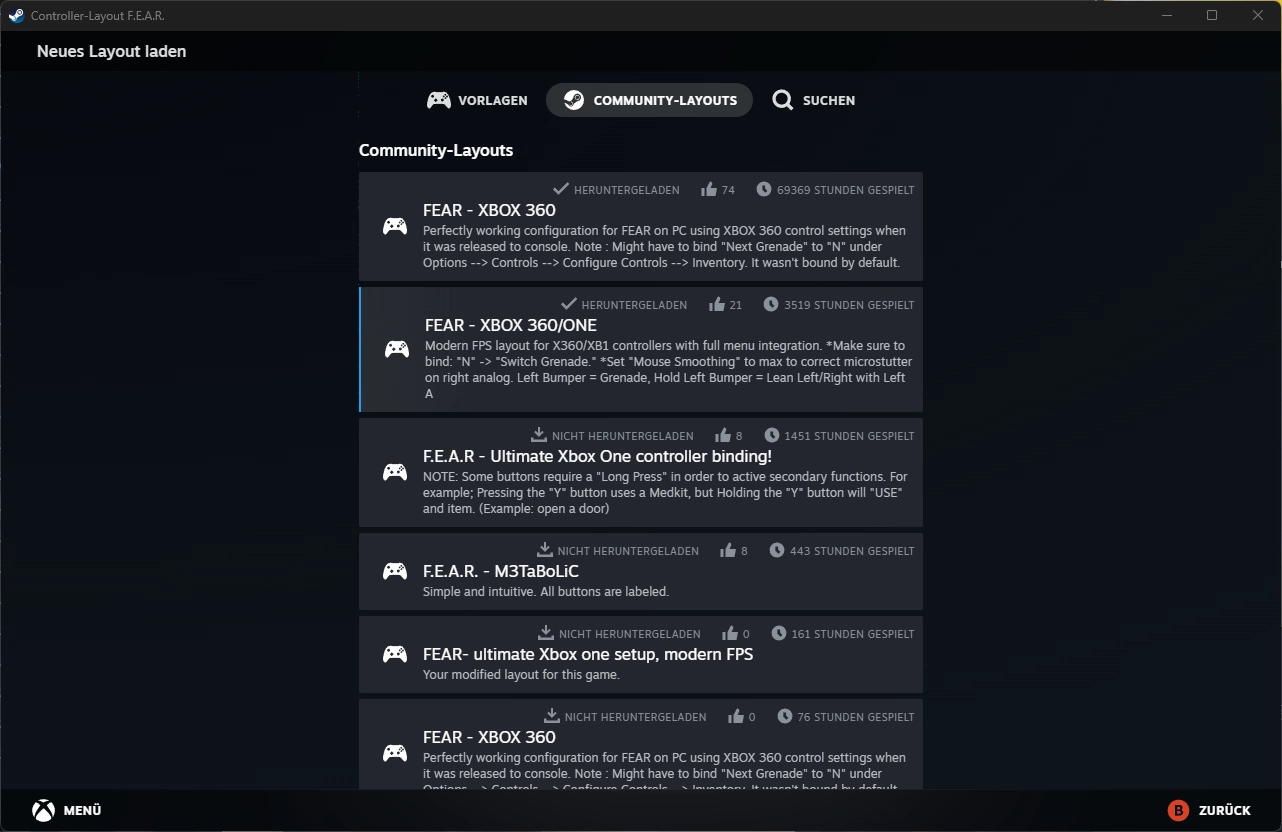Screen dimensions: 1282x832
Task: Click the controller icon of modern FPS setup
Action: (x=395, y=654)
